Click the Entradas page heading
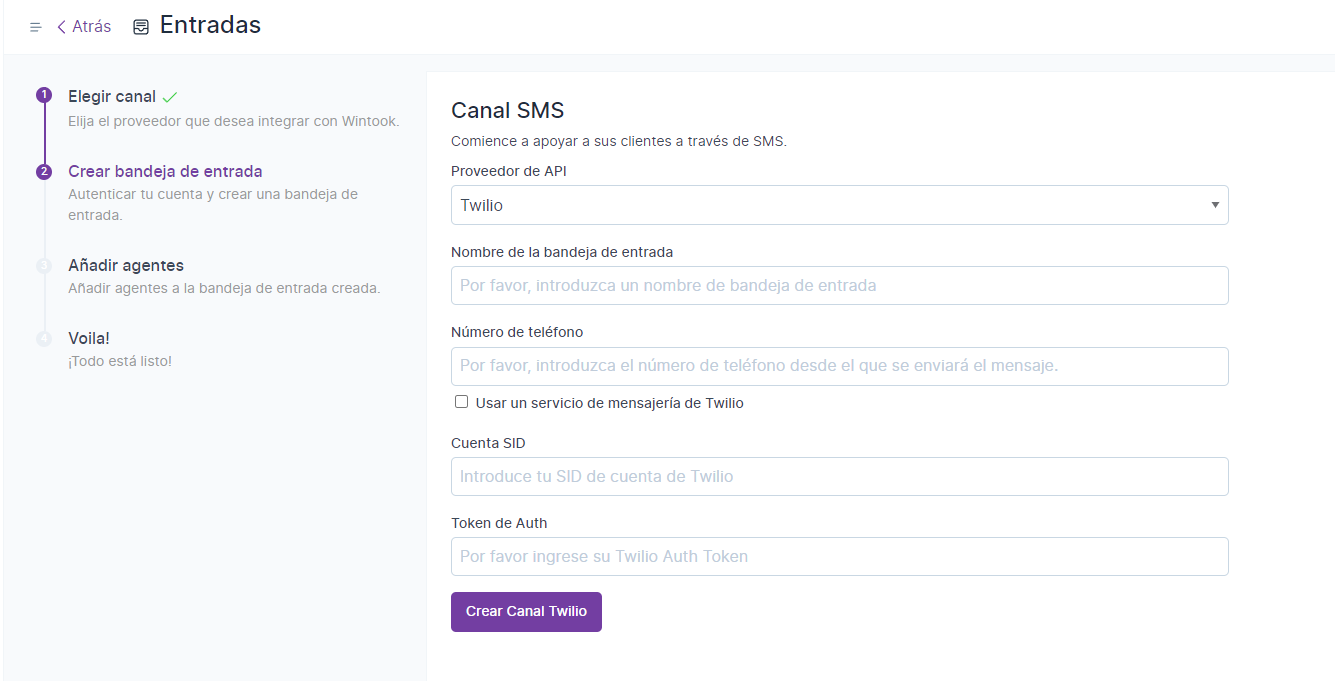Viewport: 1335px width, 681px height. pos(210,26)
